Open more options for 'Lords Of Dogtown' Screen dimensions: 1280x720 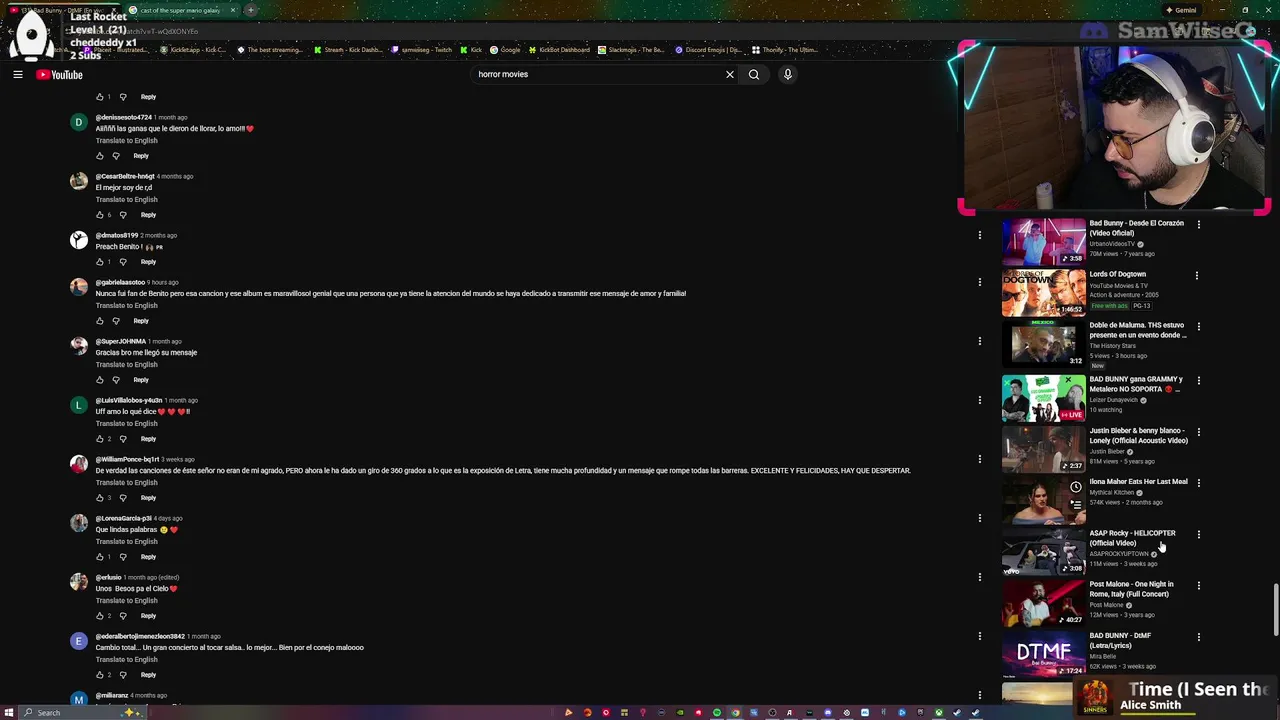[1198, 275]
